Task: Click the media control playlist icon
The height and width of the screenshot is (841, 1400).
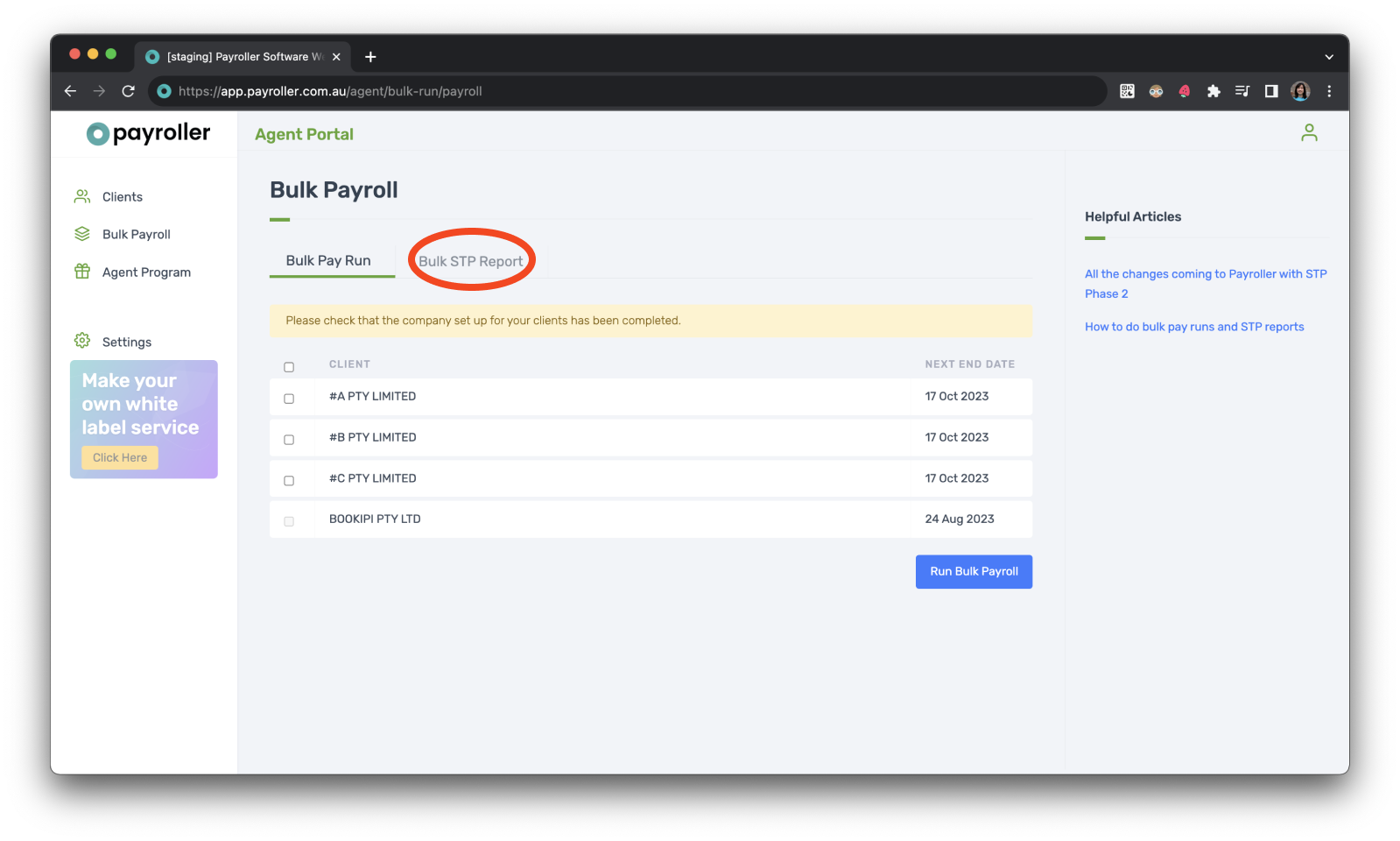Action: 1242,91
